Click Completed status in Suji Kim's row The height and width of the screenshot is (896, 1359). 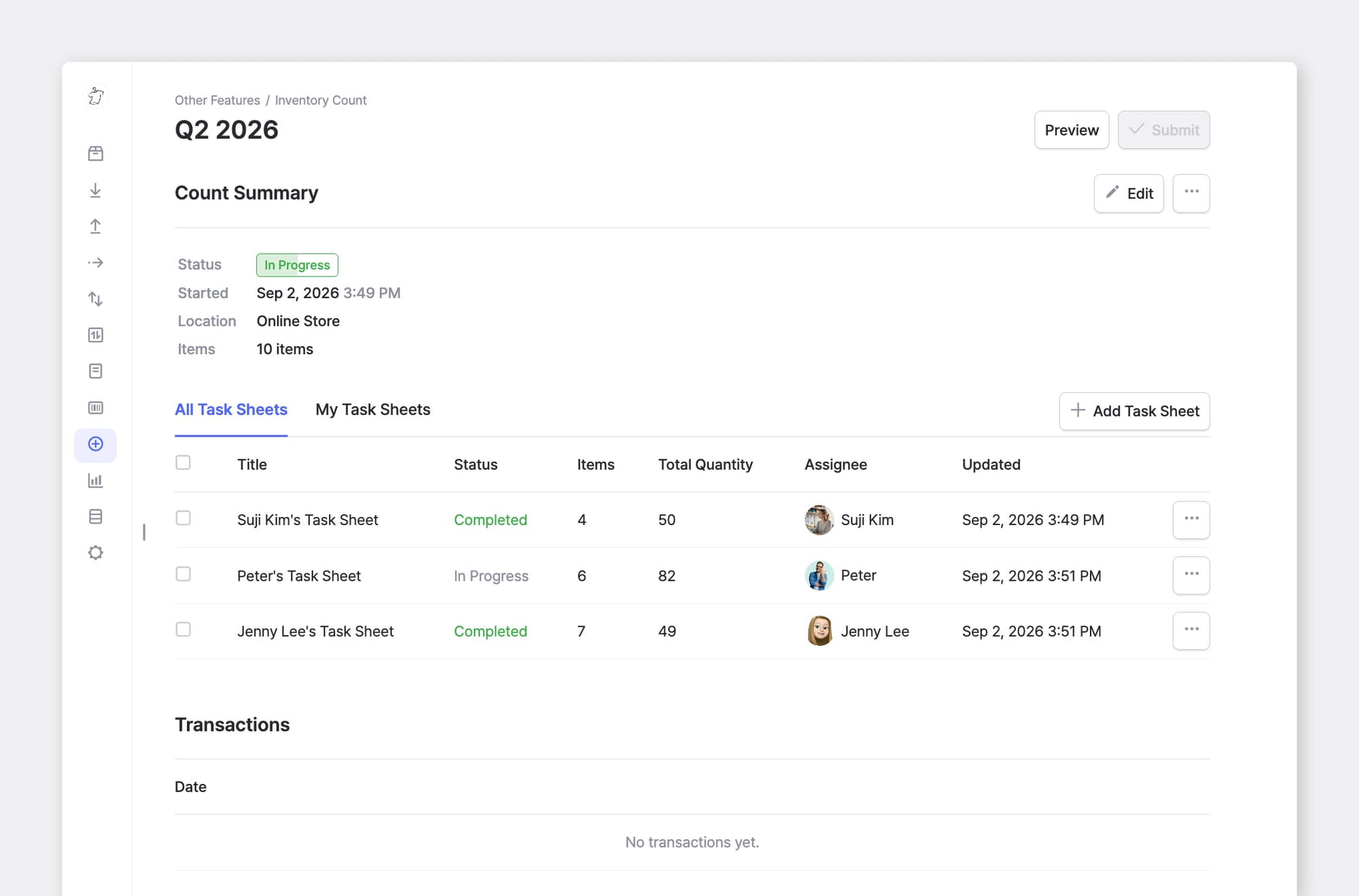pos(491,520)
